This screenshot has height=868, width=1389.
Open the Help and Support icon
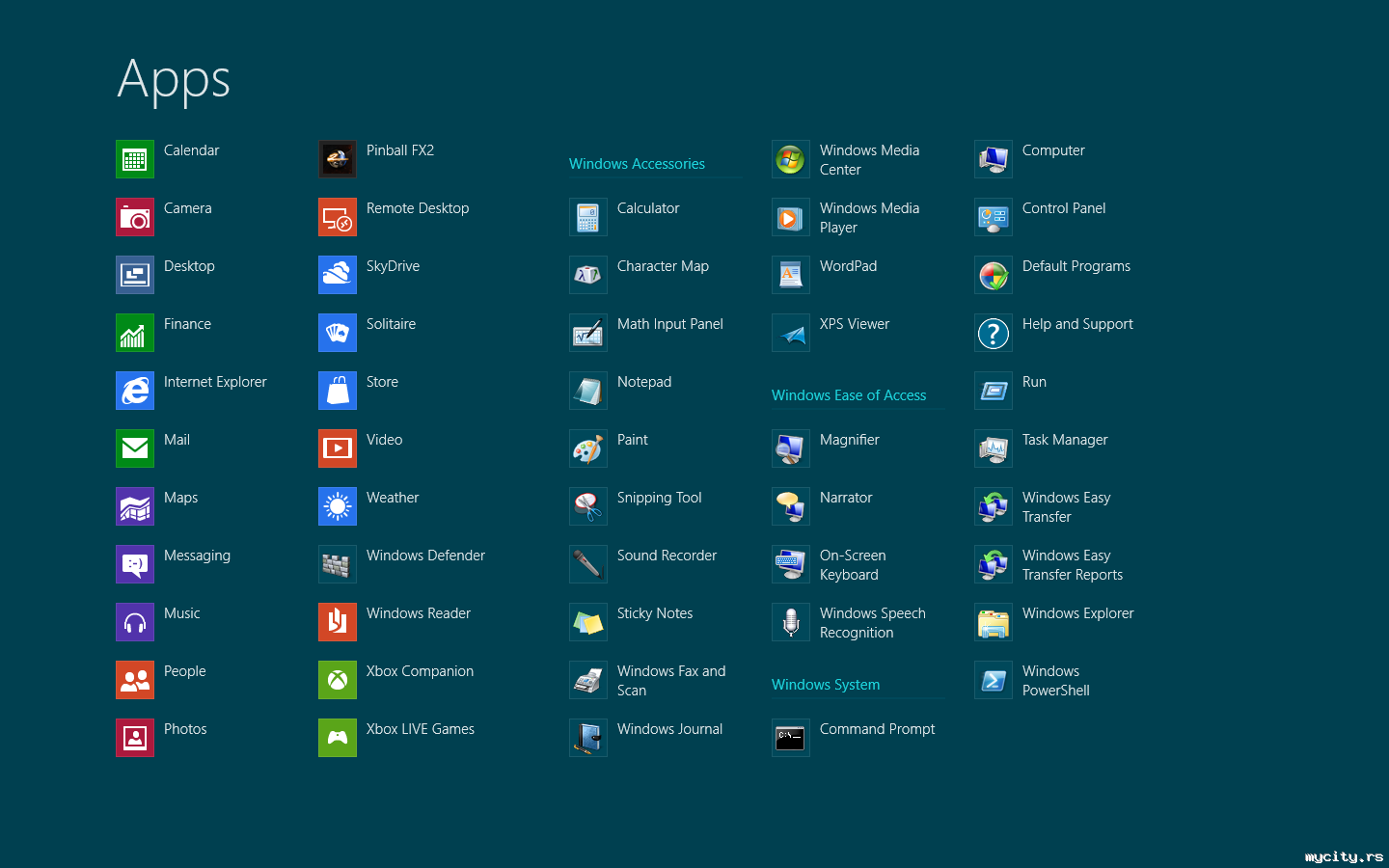click(x=994, y=333)
